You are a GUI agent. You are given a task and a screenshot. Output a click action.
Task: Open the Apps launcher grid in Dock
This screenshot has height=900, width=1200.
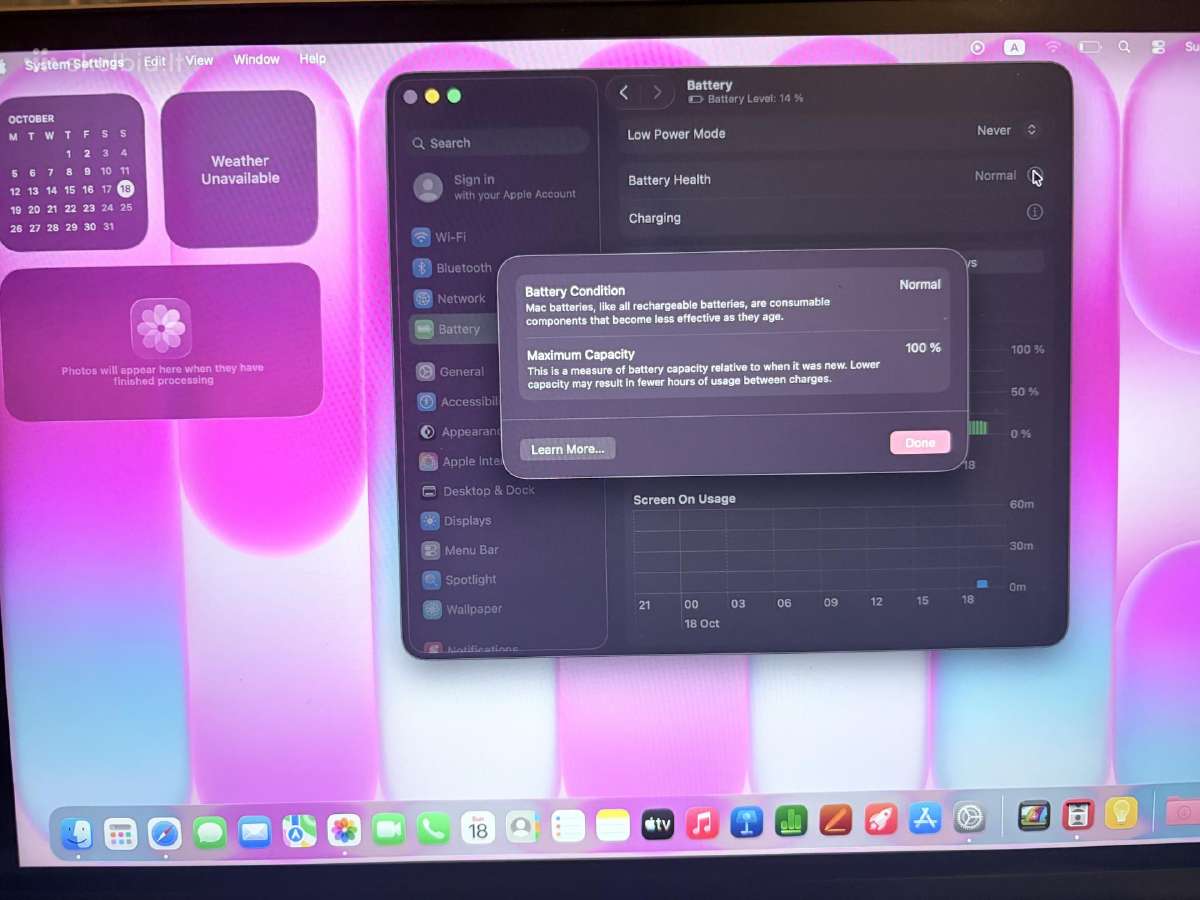pos(121,832)
